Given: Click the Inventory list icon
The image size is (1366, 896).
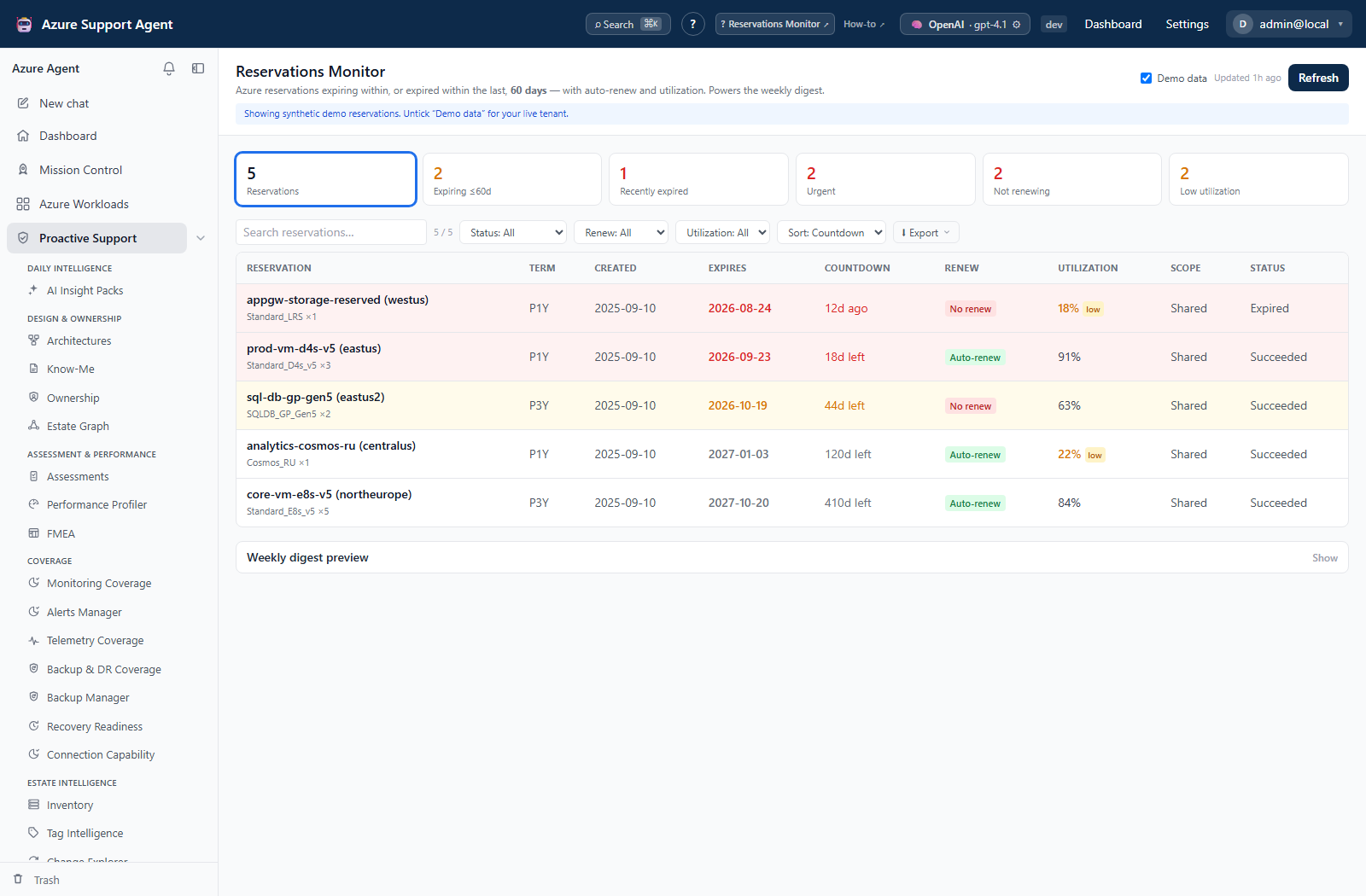Looking at the screenshot, I should (33, 805).
